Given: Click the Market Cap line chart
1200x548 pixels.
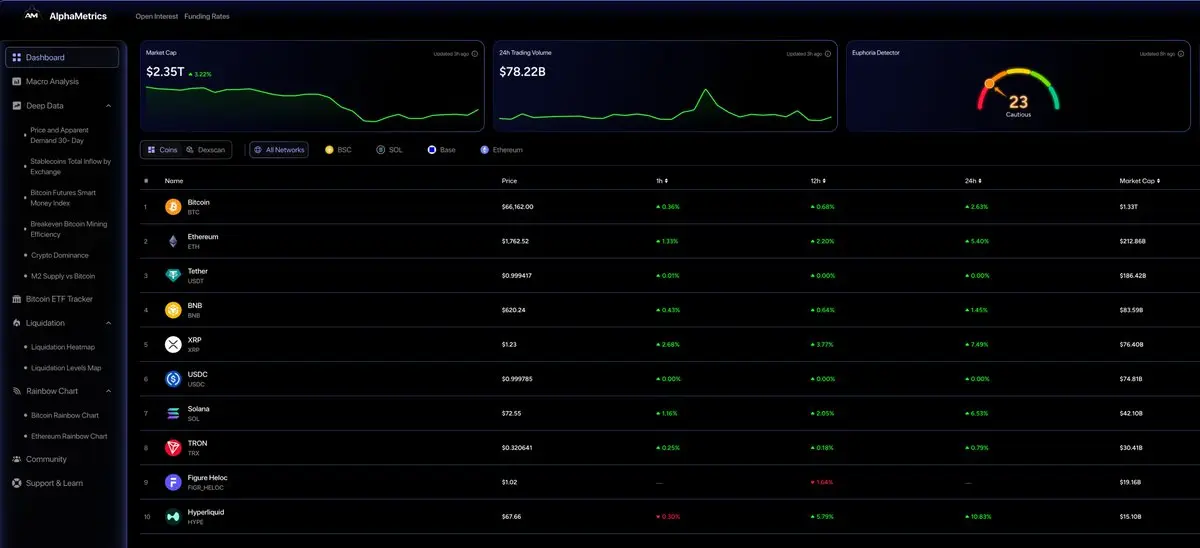Looking at the screenshot, I should tap(312, 105).
